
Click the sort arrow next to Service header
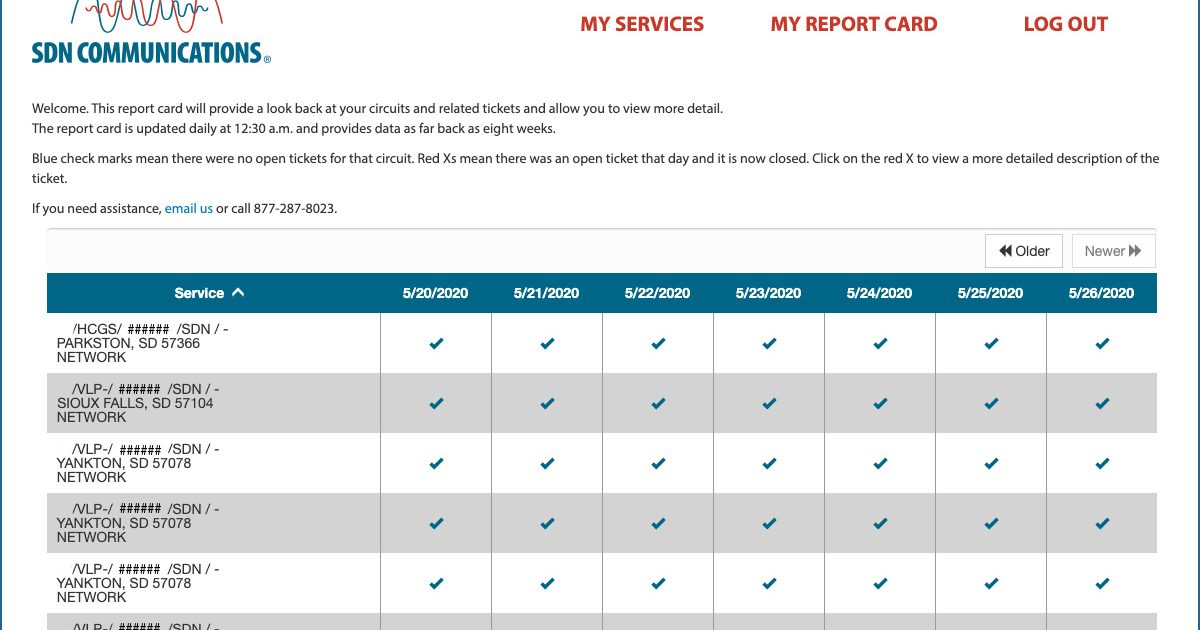click(238, 292)
